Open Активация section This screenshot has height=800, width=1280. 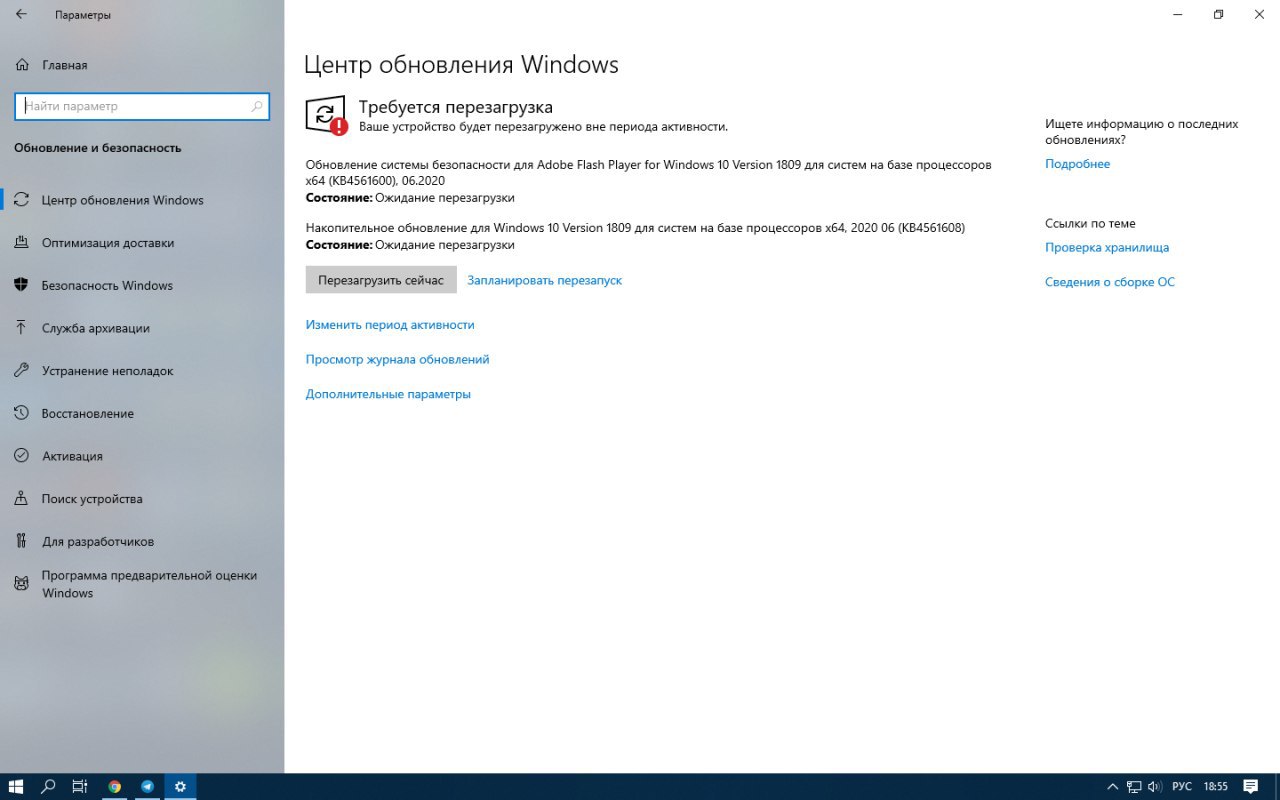(142, 456)
